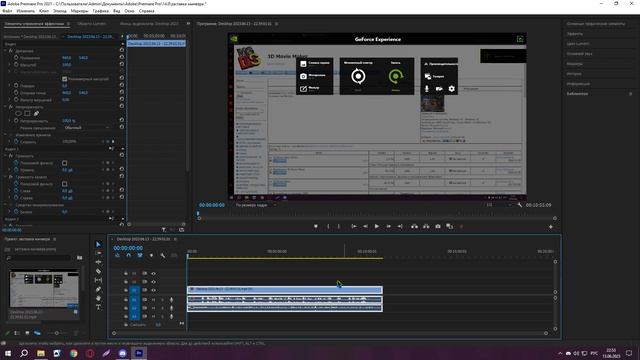Toggle Uniform Scale checkbox in Motion

(x=64, y=79)
